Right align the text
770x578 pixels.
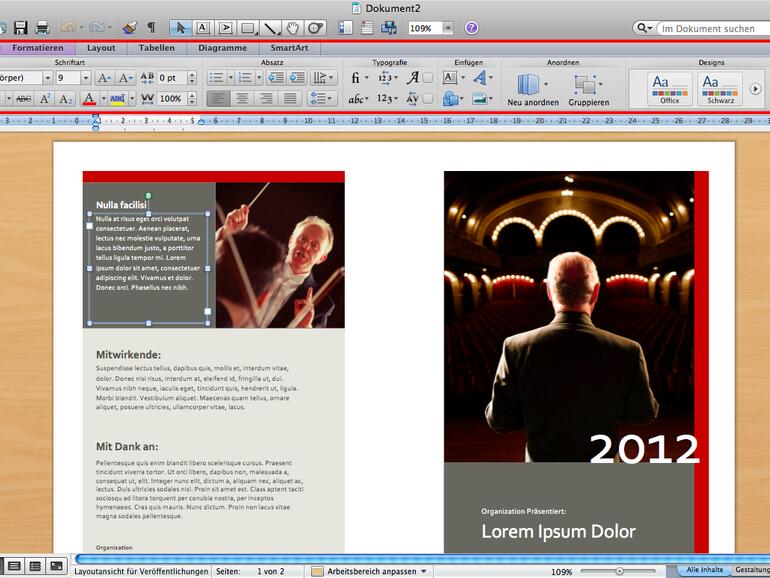coord(266,99)
